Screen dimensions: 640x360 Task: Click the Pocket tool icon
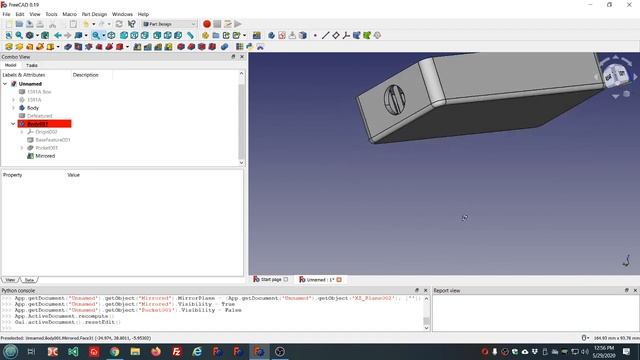(68, 47)
